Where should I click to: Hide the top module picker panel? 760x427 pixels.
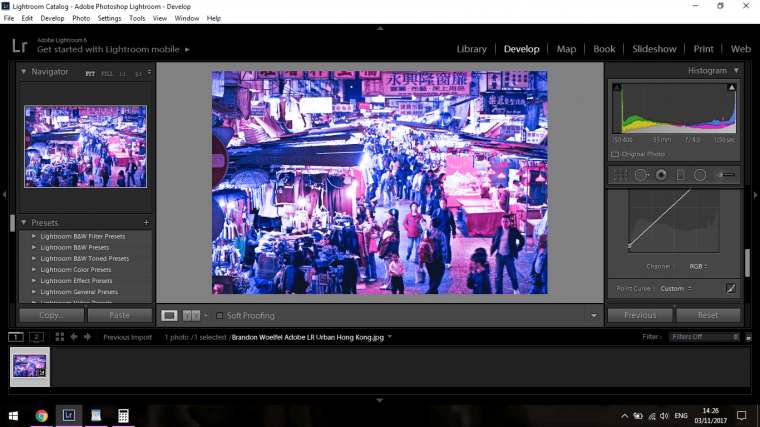coord(380,28)
